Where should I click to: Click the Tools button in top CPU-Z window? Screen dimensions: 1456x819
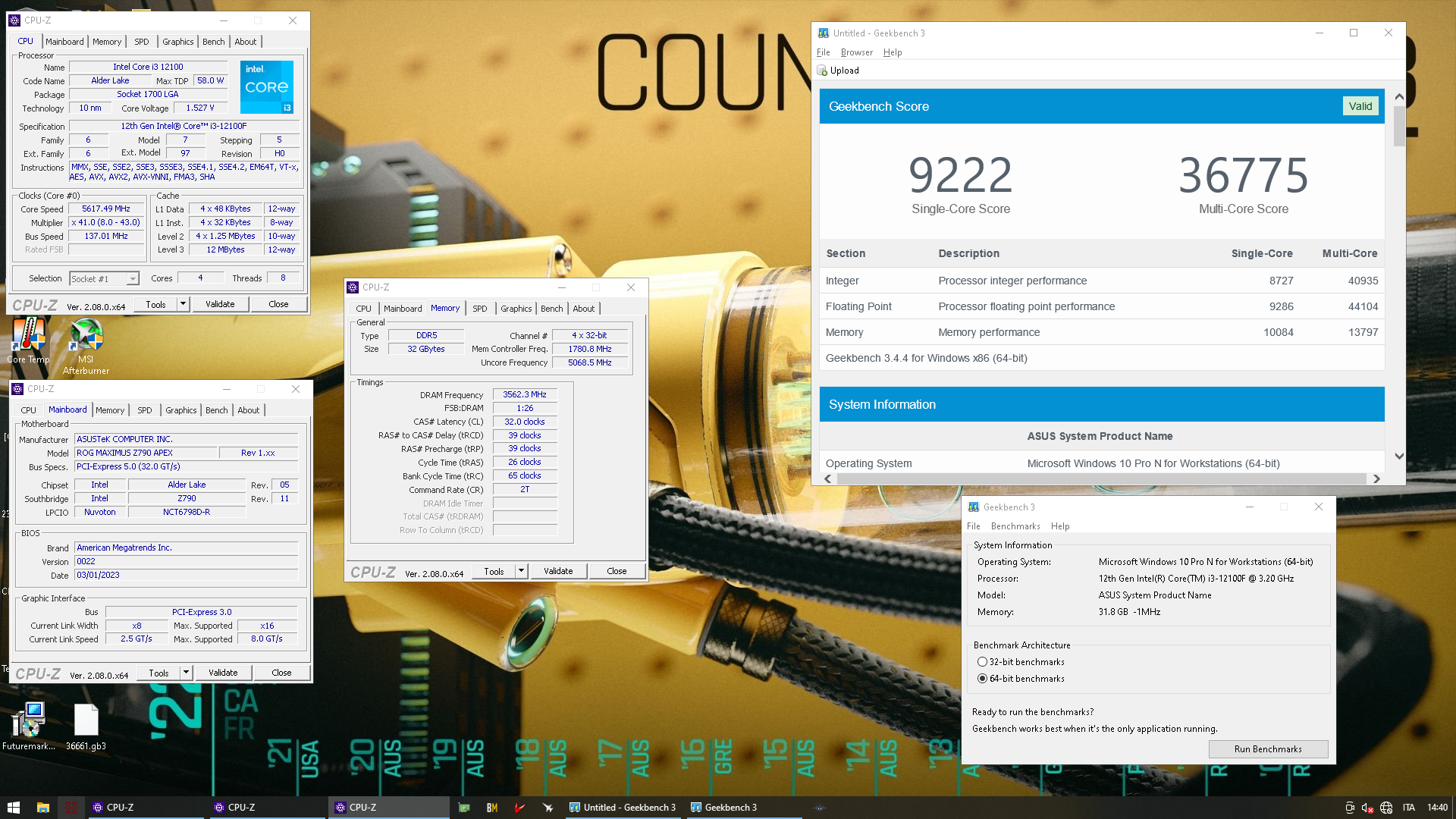tap(155, 304)
